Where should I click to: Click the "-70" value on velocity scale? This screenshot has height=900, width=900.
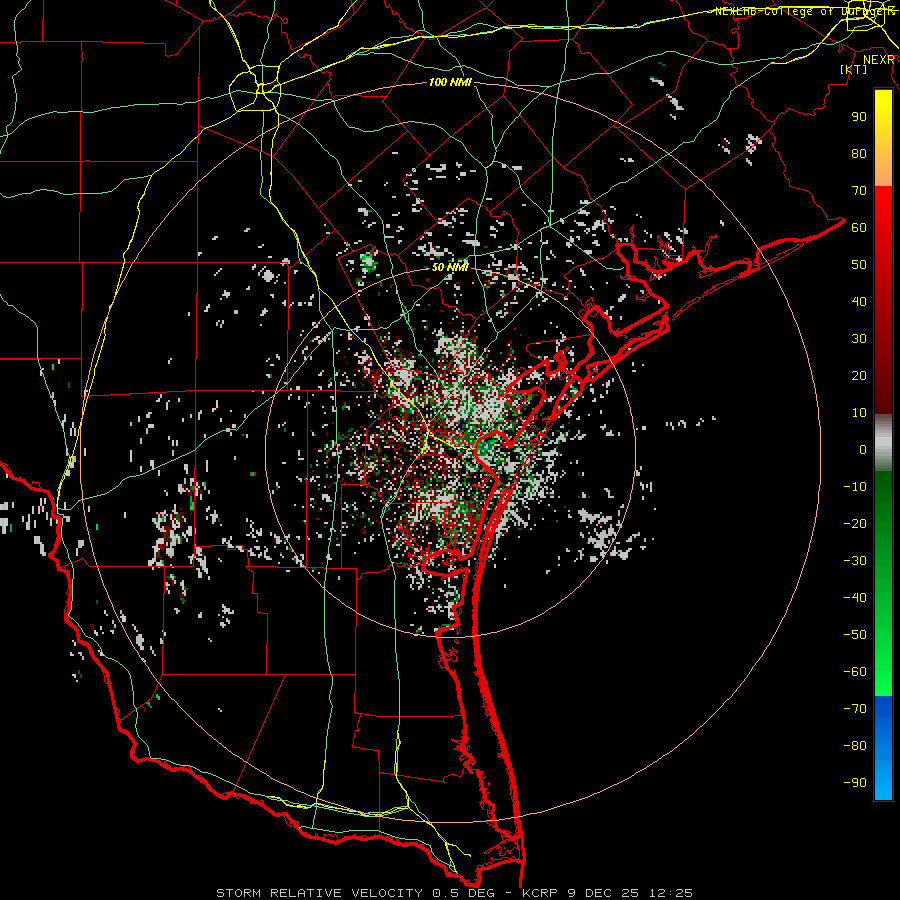tap(855, 709)
